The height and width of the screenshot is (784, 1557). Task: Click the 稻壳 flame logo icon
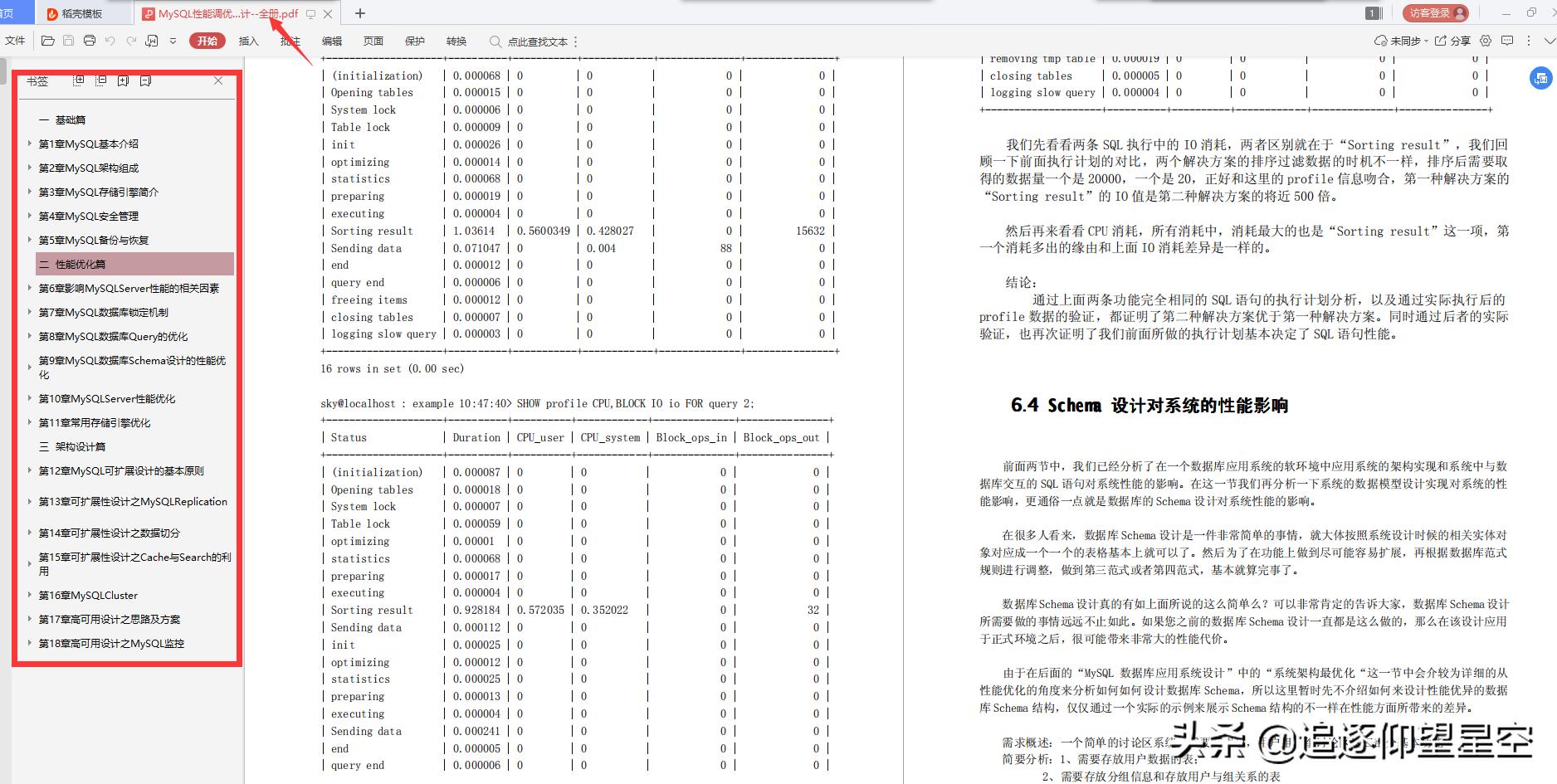52,14
